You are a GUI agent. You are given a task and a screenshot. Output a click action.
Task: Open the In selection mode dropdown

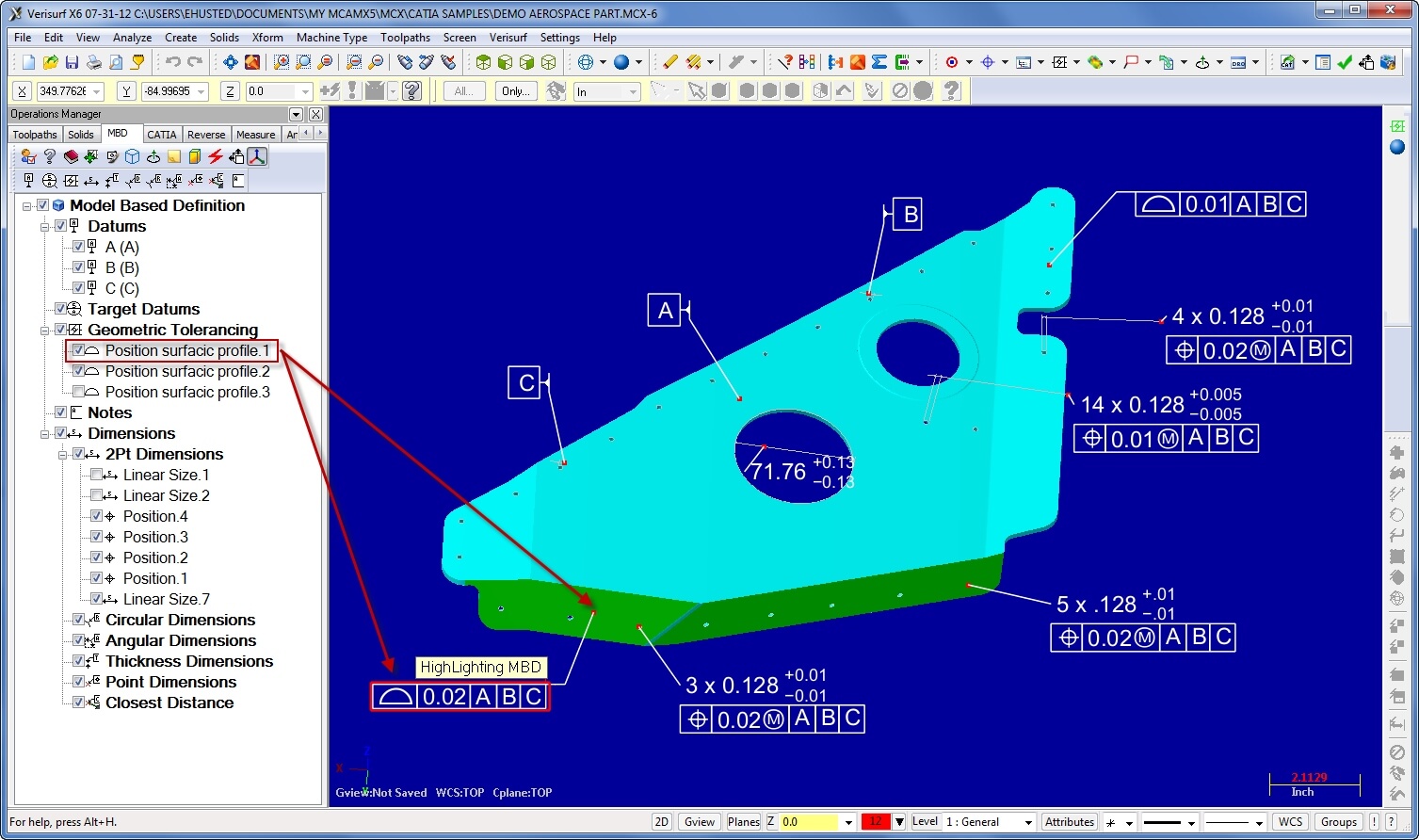tap(634, 91)
